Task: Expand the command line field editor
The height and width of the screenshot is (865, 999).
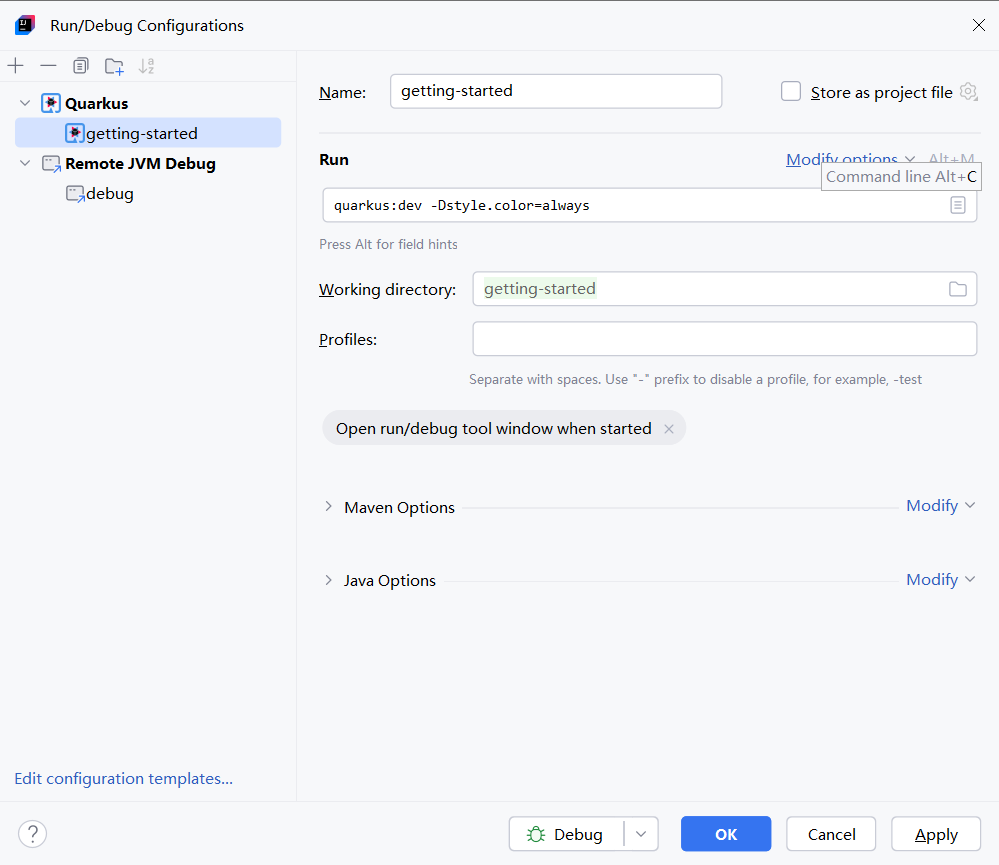Action: [x=958, y=205]
